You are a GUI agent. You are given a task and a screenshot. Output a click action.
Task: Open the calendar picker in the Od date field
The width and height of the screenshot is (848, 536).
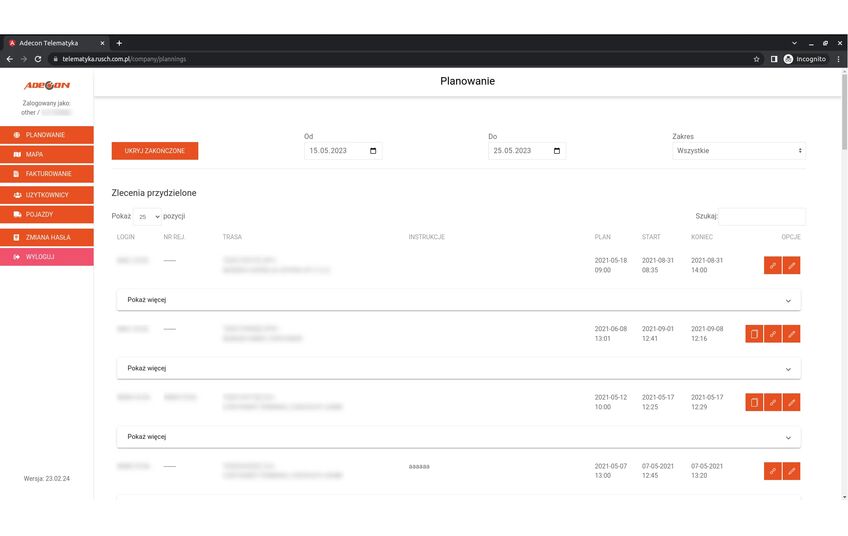[373, 151]
